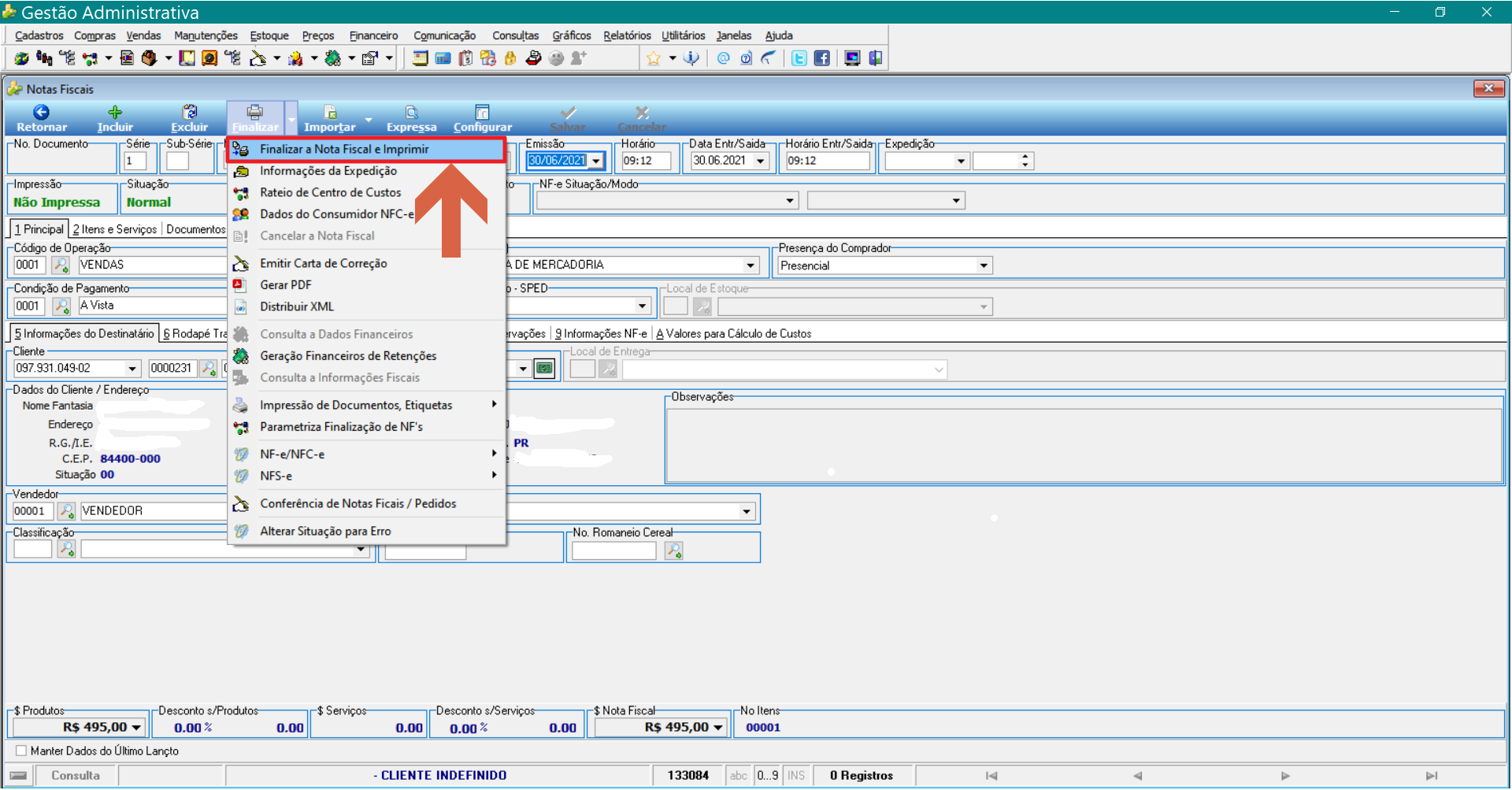This screenshot has height=790, width=1512.
Task: Expand the $ Nota Fiscal value dropdown
Action: [718, 727]
